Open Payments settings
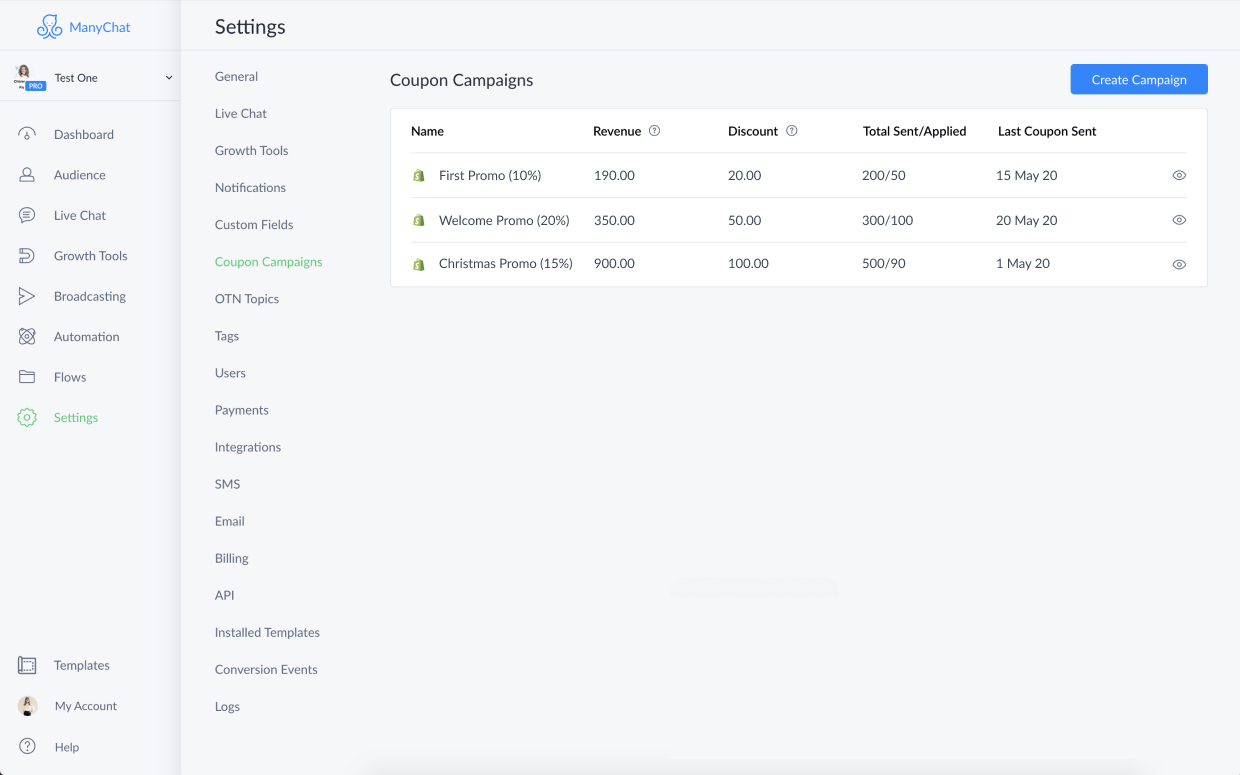 [x=242, y=410]
